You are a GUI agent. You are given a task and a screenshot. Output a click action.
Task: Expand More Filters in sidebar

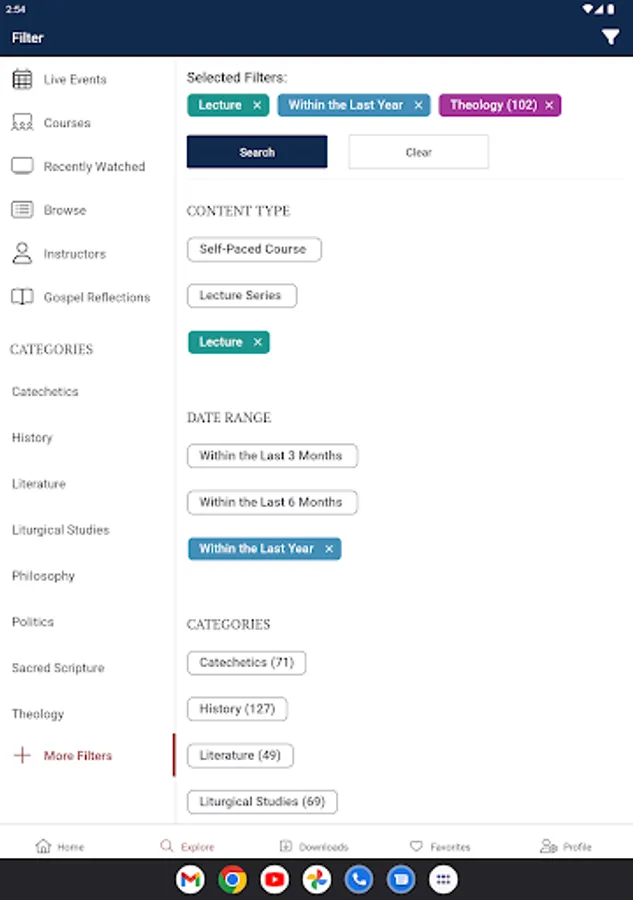coord(77,756)
